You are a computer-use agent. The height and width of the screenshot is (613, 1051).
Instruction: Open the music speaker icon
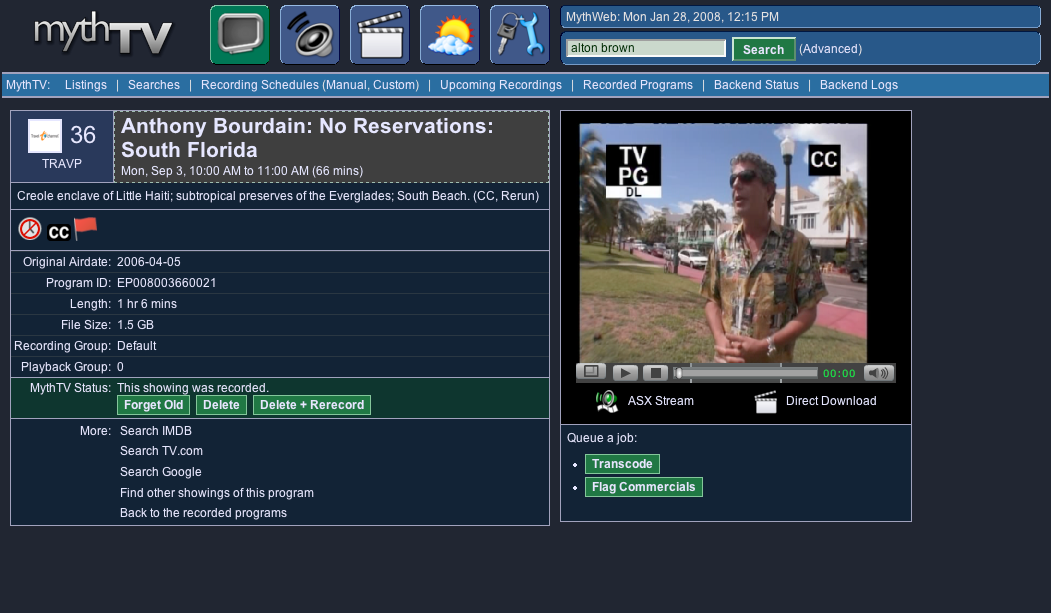(x=309, y=35)
